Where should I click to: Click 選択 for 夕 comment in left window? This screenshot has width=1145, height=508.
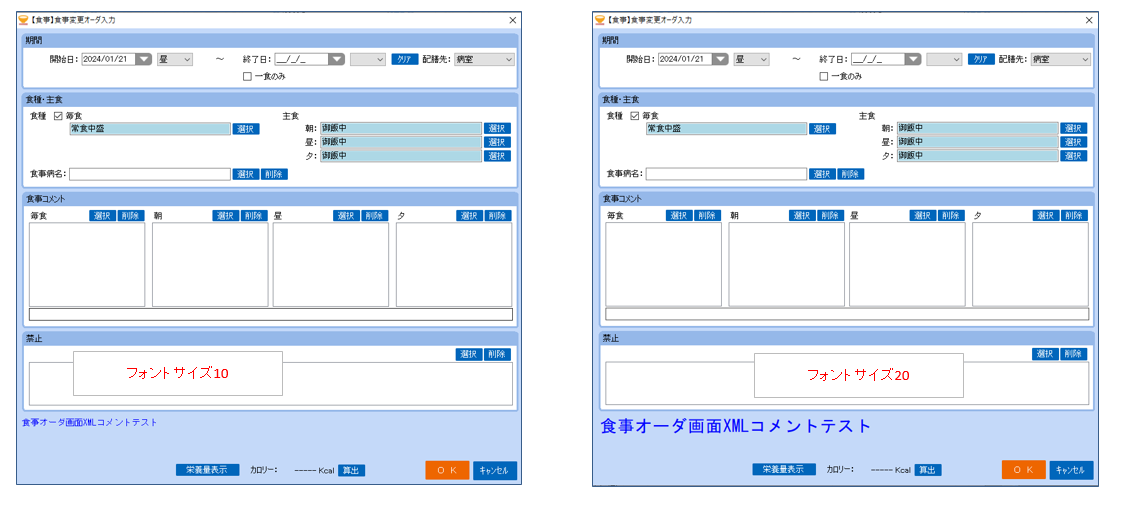point(470,215)
